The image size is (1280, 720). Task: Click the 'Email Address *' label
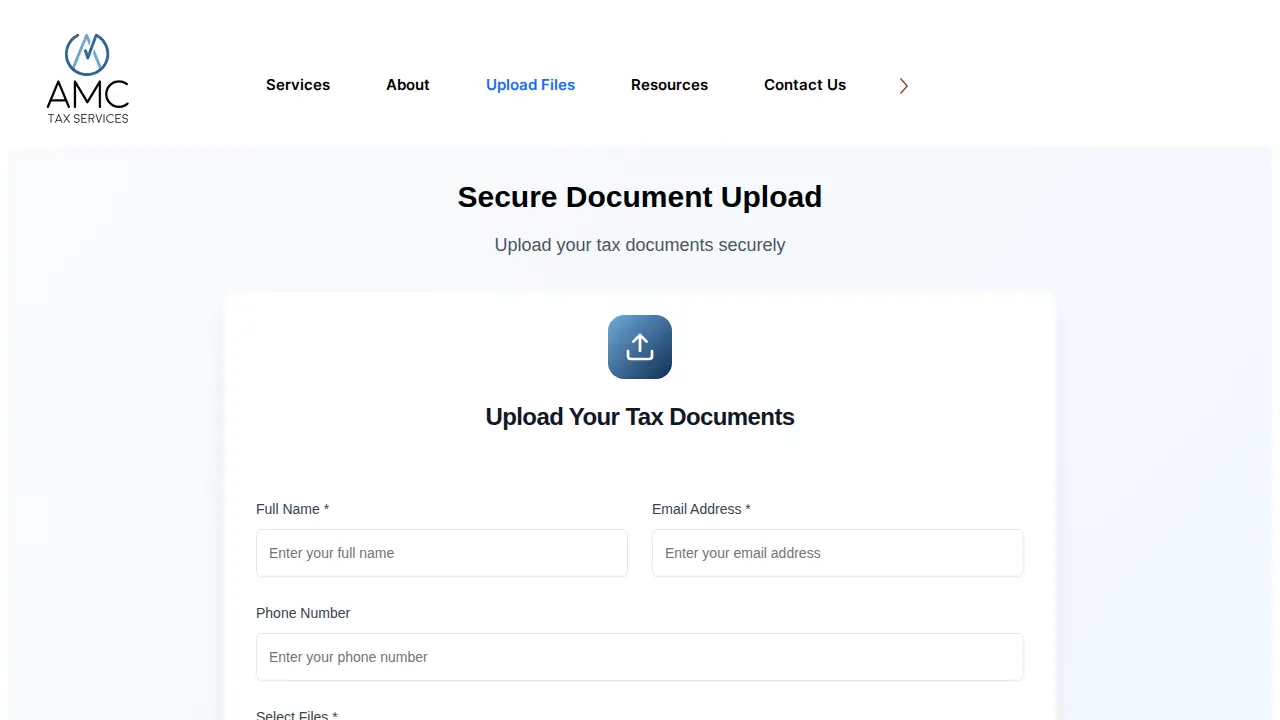(701, 509)
